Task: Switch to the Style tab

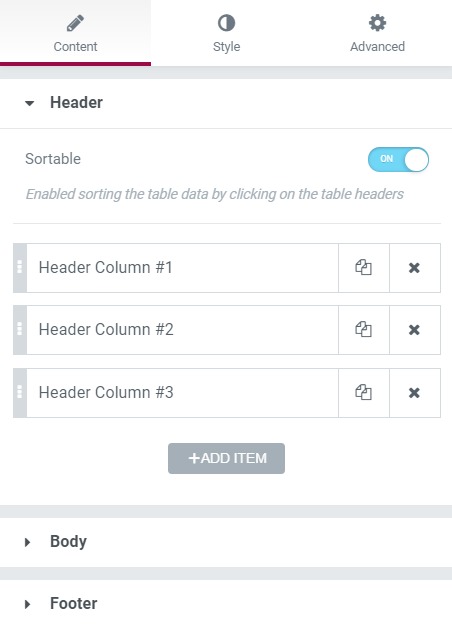Action: [226, 33]
